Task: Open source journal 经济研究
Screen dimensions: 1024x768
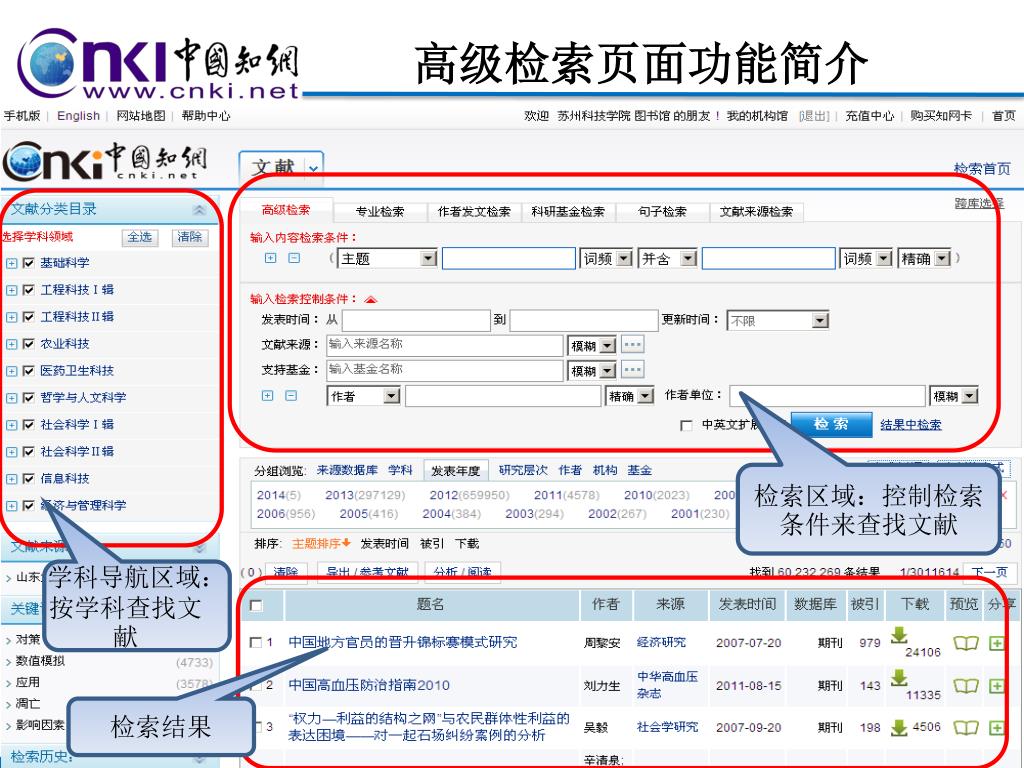Action: coord(662,643)
